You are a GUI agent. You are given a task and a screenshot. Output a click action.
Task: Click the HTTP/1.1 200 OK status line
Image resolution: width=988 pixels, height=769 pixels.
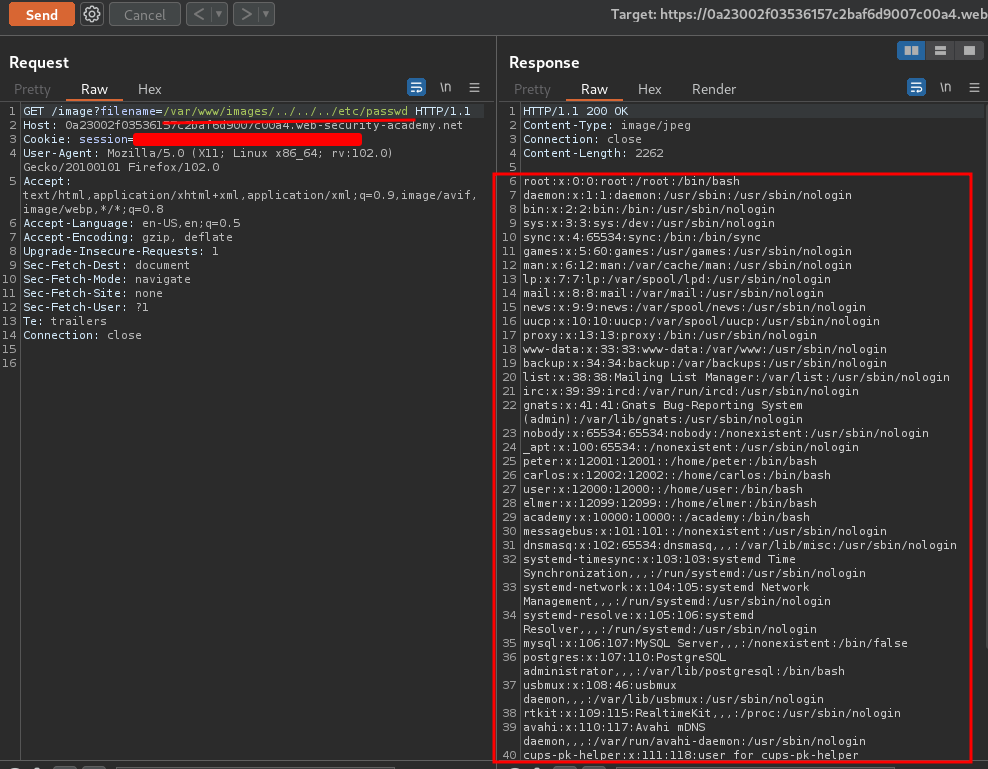pyautogui.click(x=575, y=111)
